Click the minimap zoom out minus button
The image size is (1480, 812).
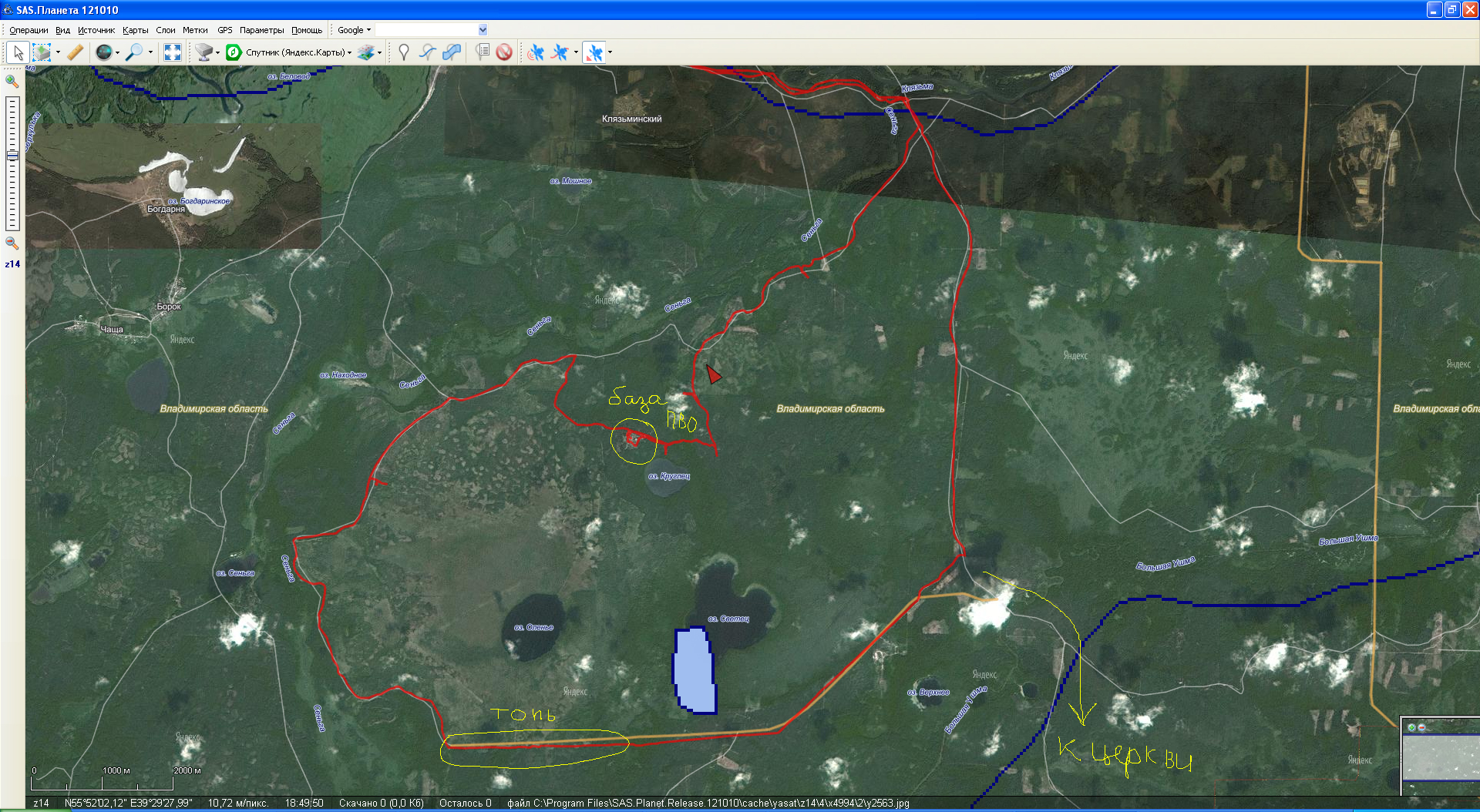1421,727
